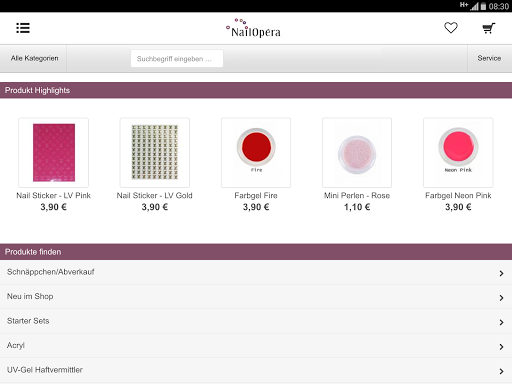Expand Neu im Shop chevron arrow
The height and width of the screenshot is (384, 512).
(x=501, y=298)
